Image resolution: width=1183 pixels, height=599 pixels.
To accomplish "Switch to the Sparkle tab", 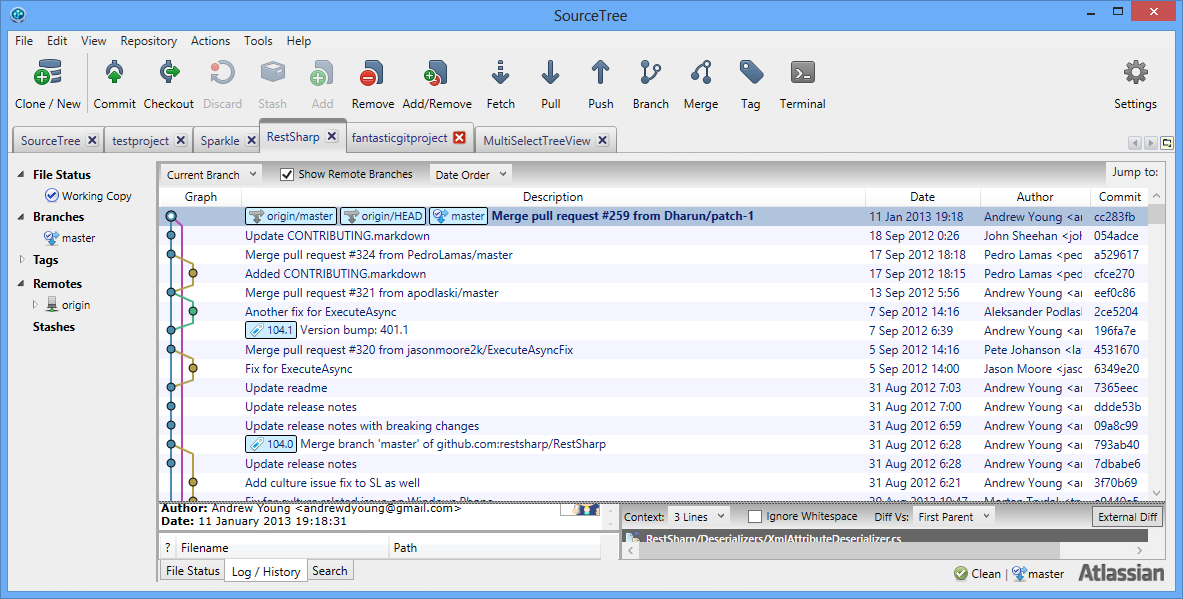I will 220,141.
